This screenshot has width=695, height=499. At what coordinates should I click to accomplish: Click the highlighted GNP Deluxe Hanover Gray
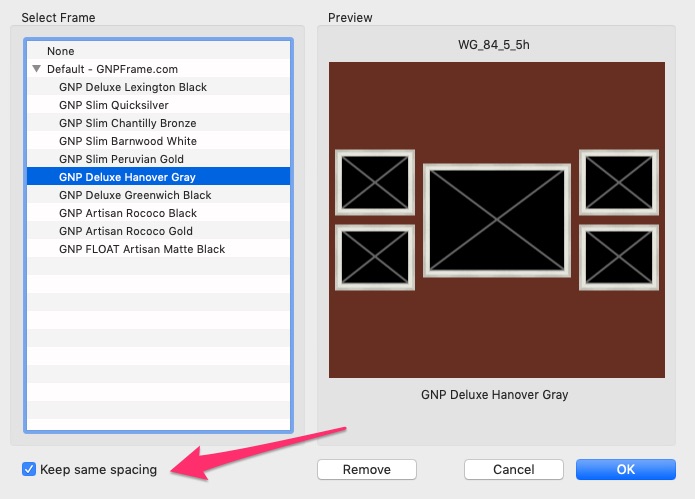[x=127, y=177]
